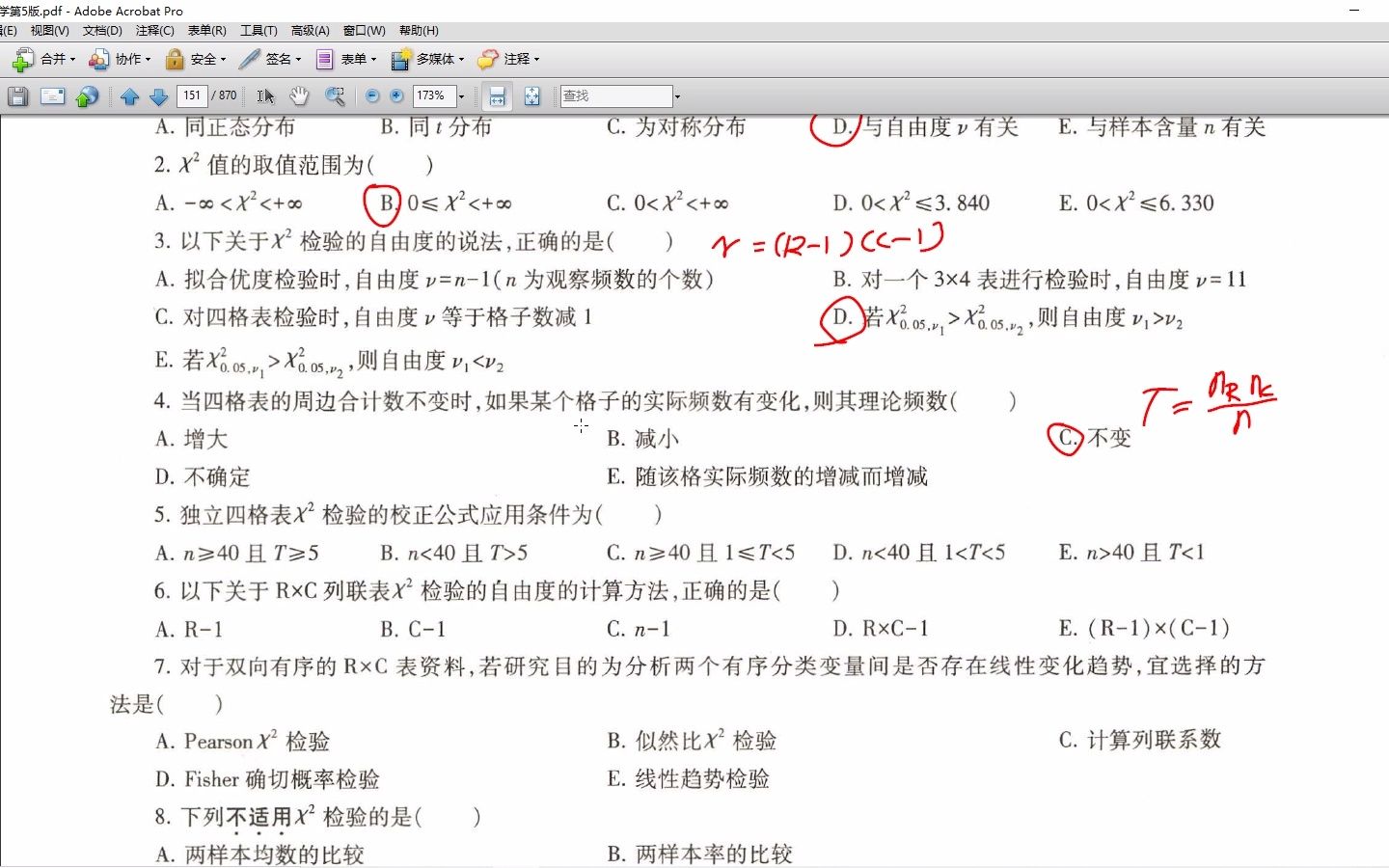Click option 'C. 不变' in question 4
1389x868 pixels.
tap(1094, 438)
